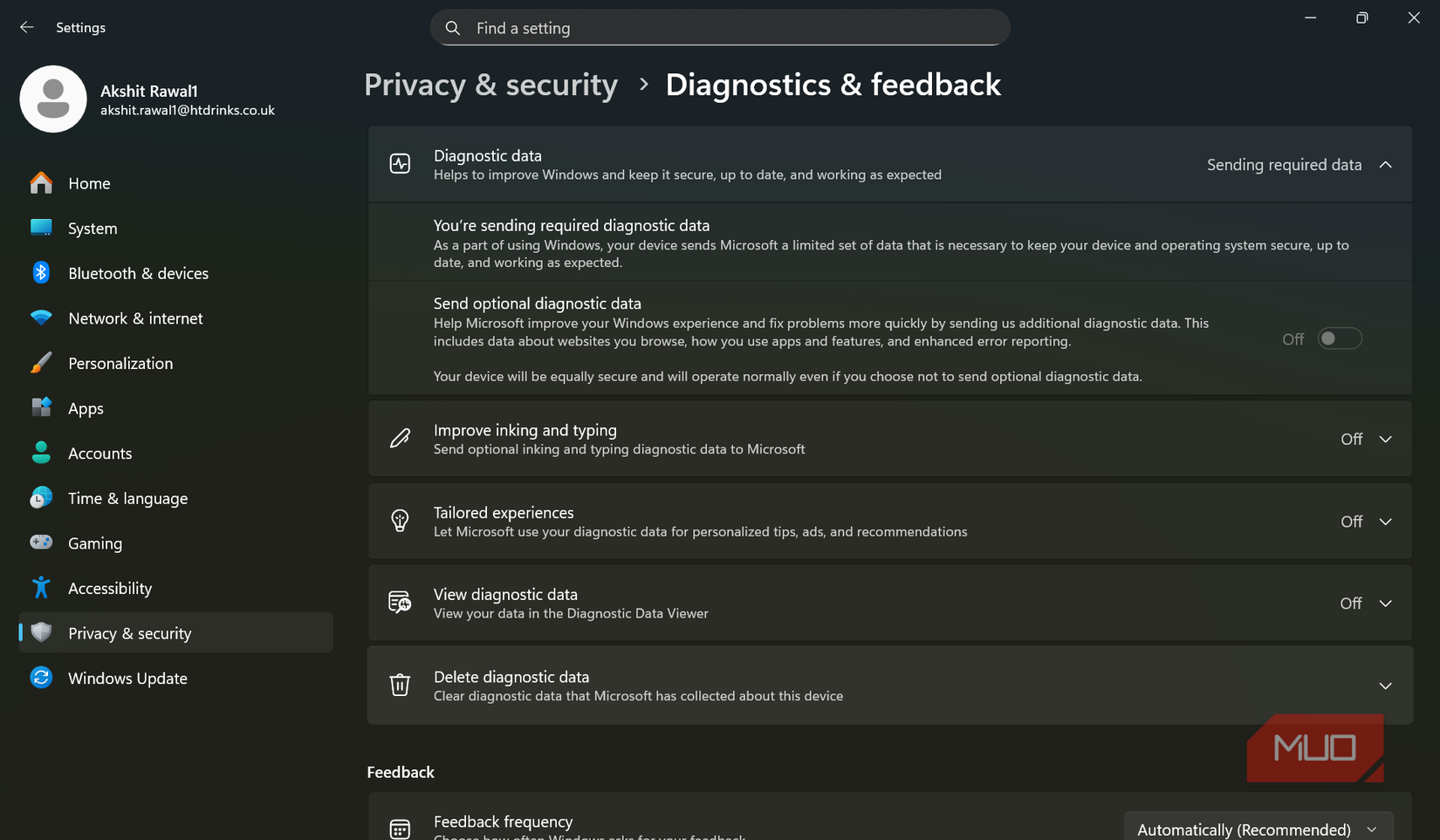Image resolution: width=1440 pixels, height=840 pixels.
Task: Open Bluetooth & devices via its icon
Action: point(41,273)
